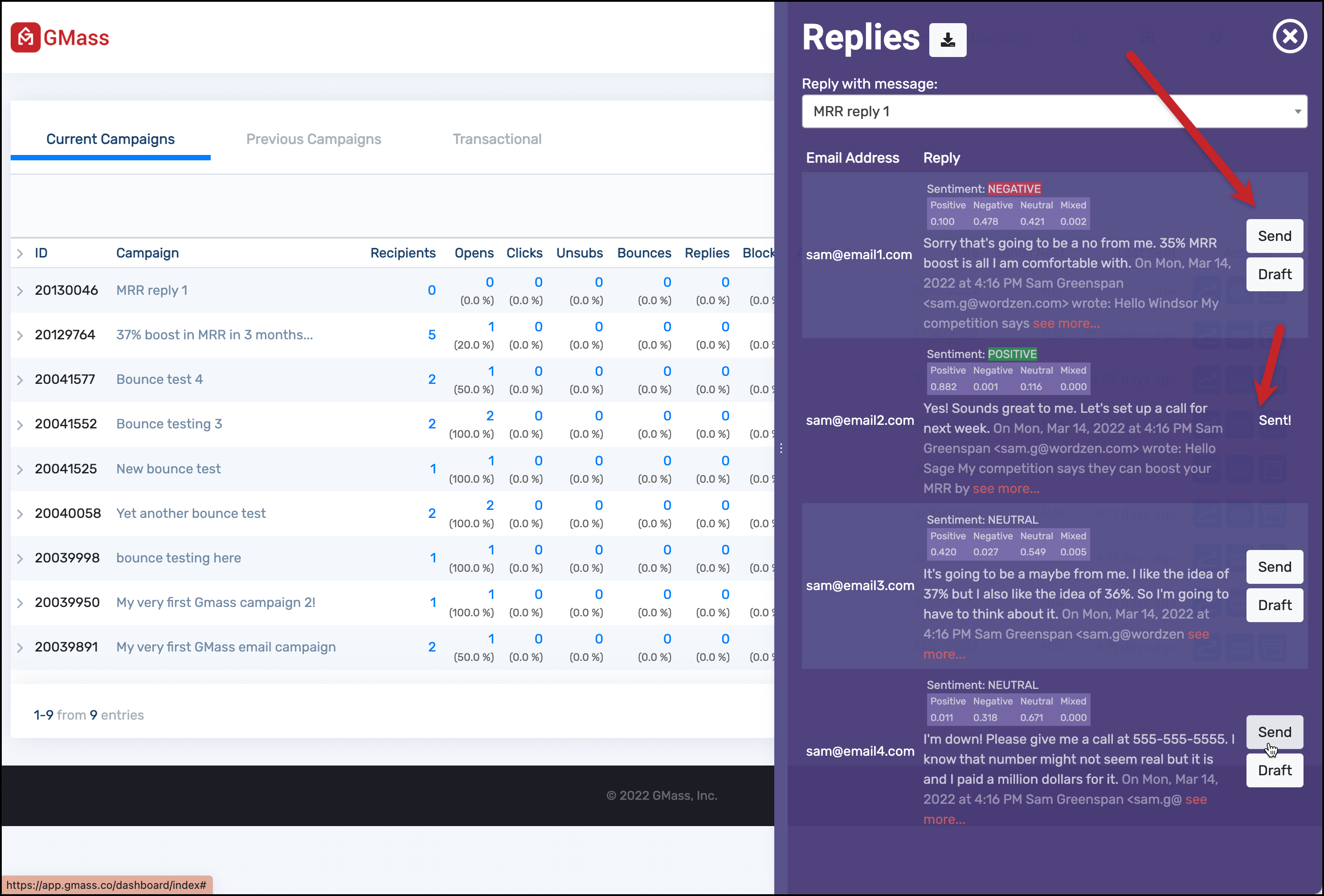Switch to Current Campaigns tab

click(x=110, y=139)
